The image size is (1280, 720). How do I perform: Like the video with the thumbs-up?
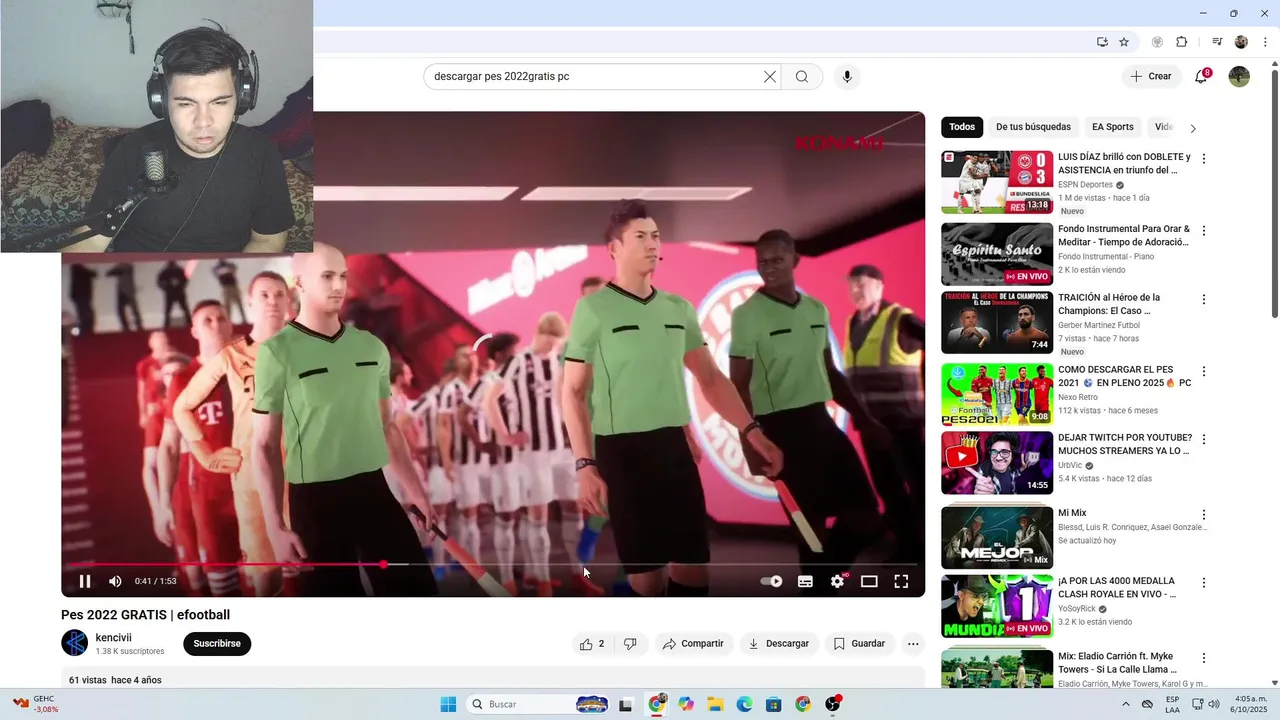pyautogui.click(x=592, y=644)
